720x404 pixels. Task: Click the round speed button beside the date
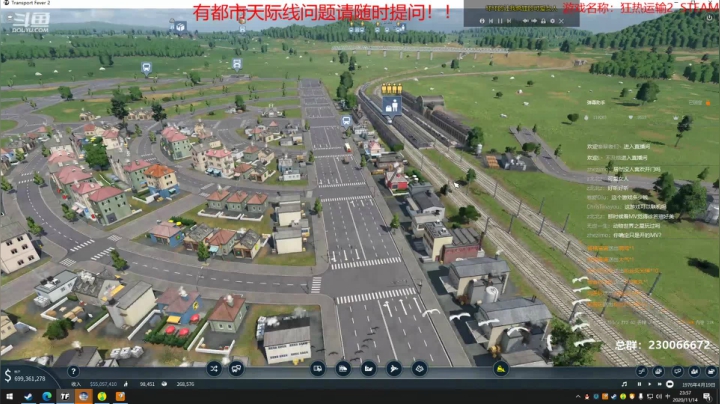point(670,384)
